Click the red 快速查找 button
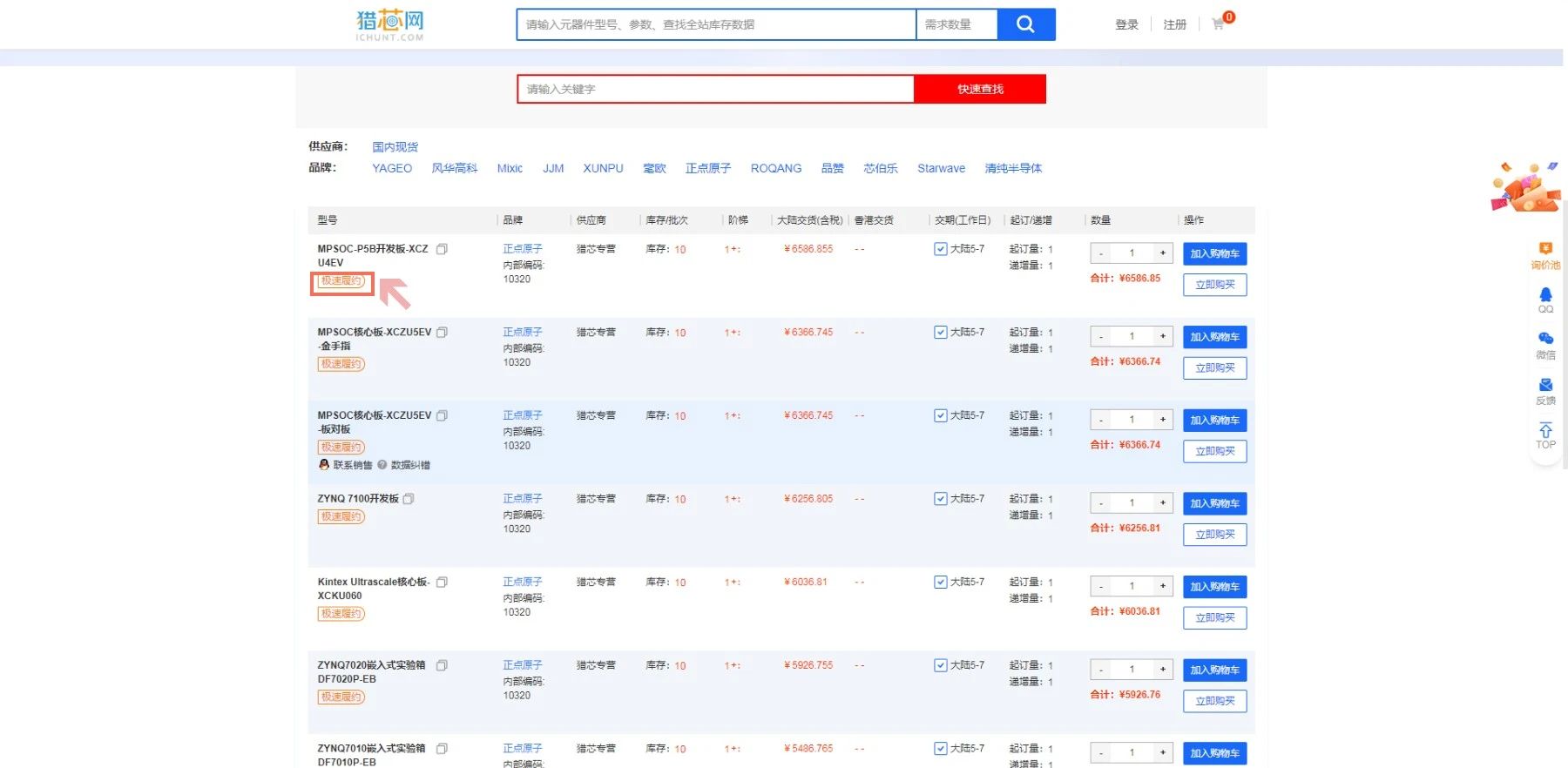The width and height of the screenshot is (1568, 768). [x=980, y=89]
